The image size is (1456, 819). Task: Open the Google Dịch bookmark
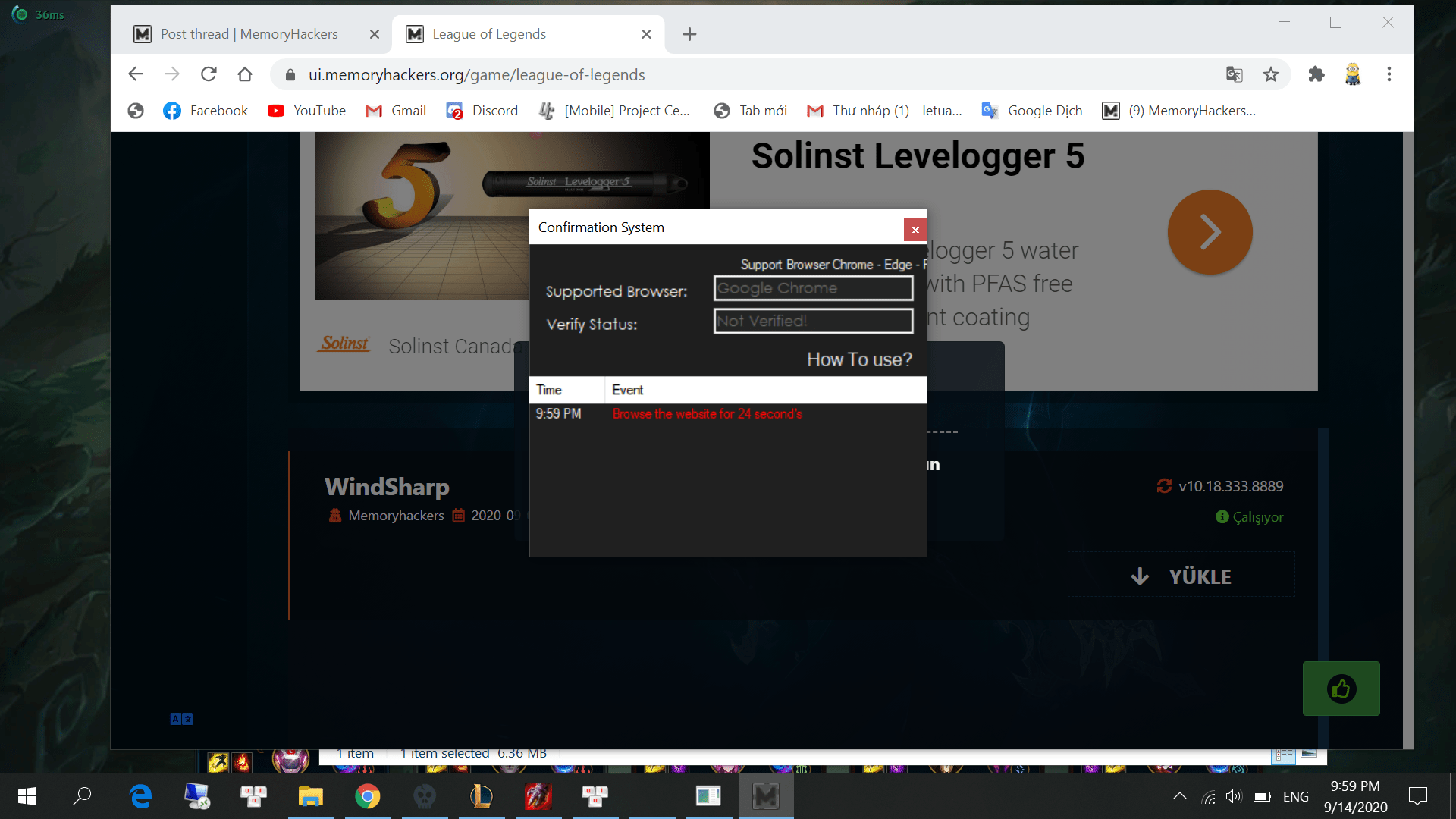(1032, 111)
